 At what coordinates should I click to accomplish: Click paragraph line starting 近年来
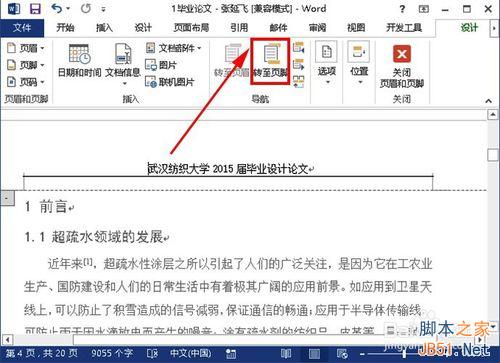click(240, 264)
